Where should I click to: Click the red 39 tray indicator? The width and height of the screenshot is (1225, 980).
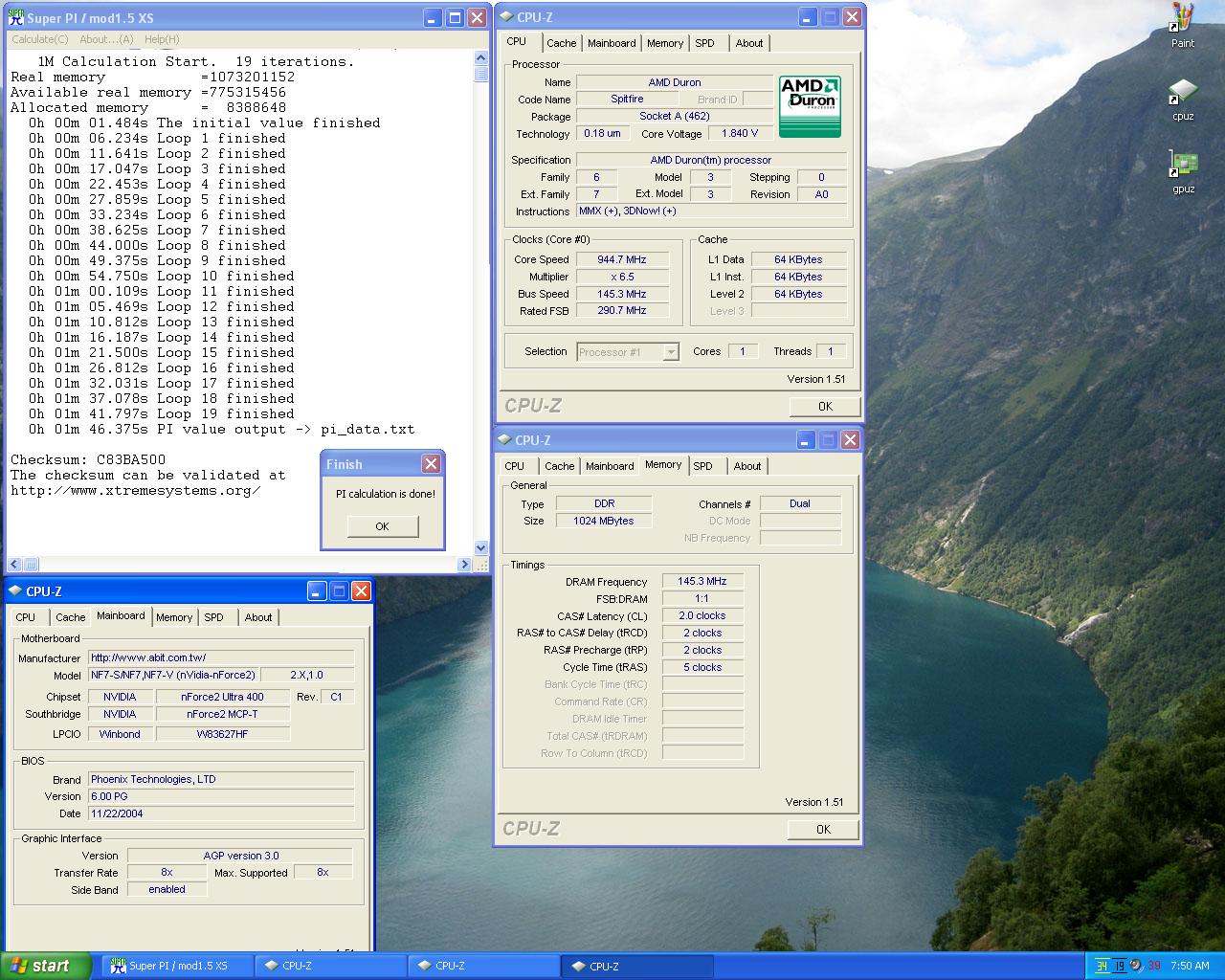tap(1153, 966)
